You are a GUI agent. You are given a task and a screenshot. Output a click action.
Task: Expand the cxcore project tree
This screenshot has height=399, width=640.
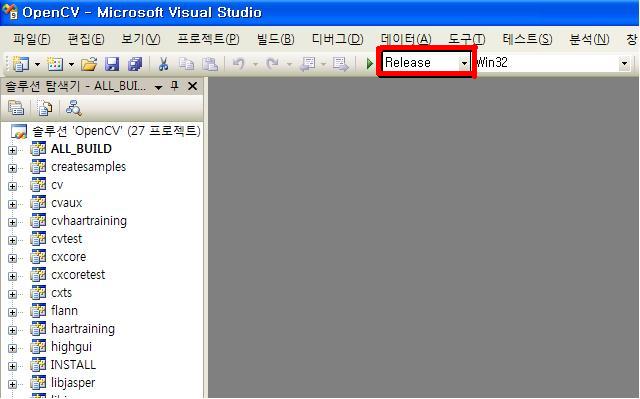[x=12, y=258]
